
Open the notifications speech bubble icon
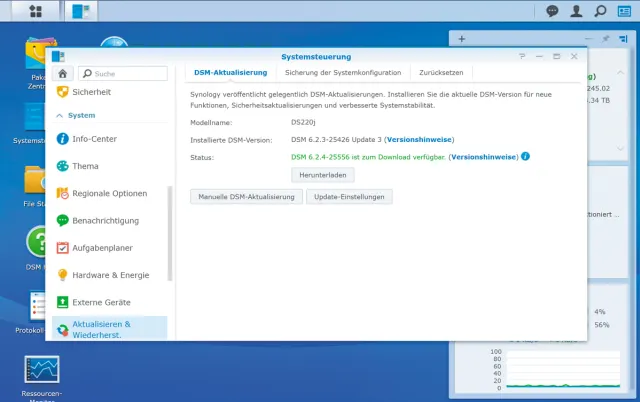click(553, 11)
